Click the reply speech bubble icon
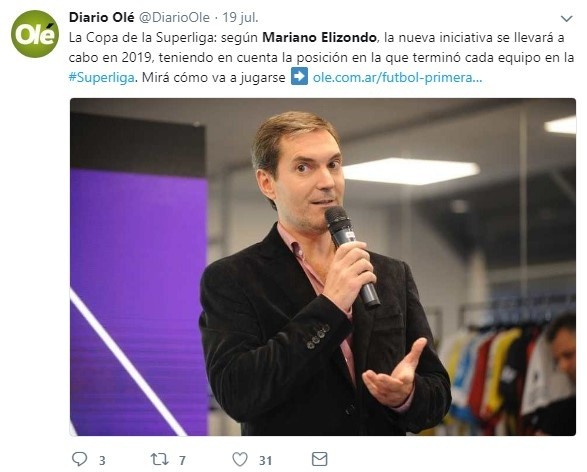This screenshot has height=472, width=587. click(79, 459)
